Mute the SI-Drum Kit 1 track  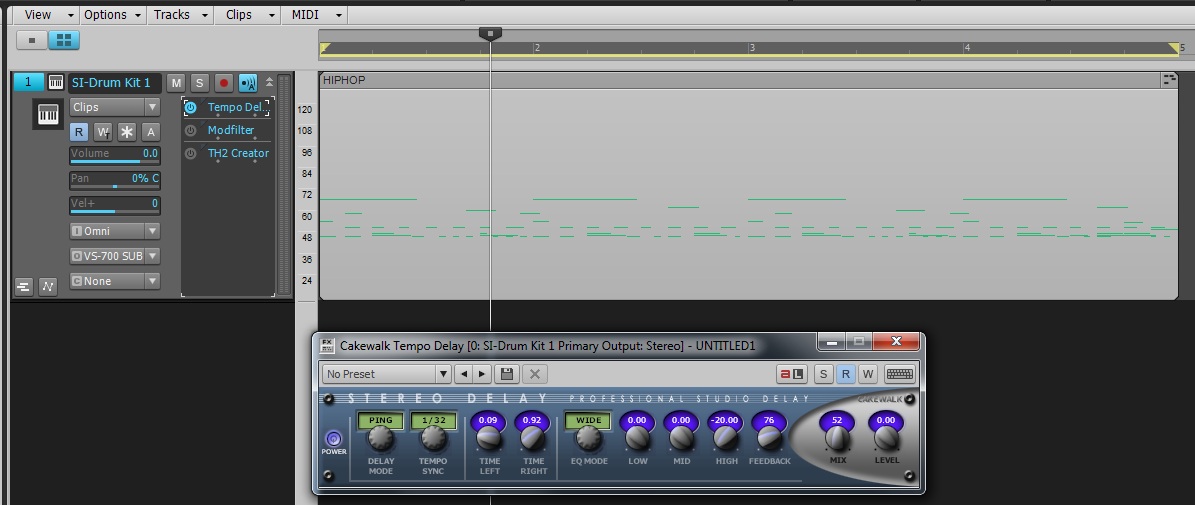(175, 83)
